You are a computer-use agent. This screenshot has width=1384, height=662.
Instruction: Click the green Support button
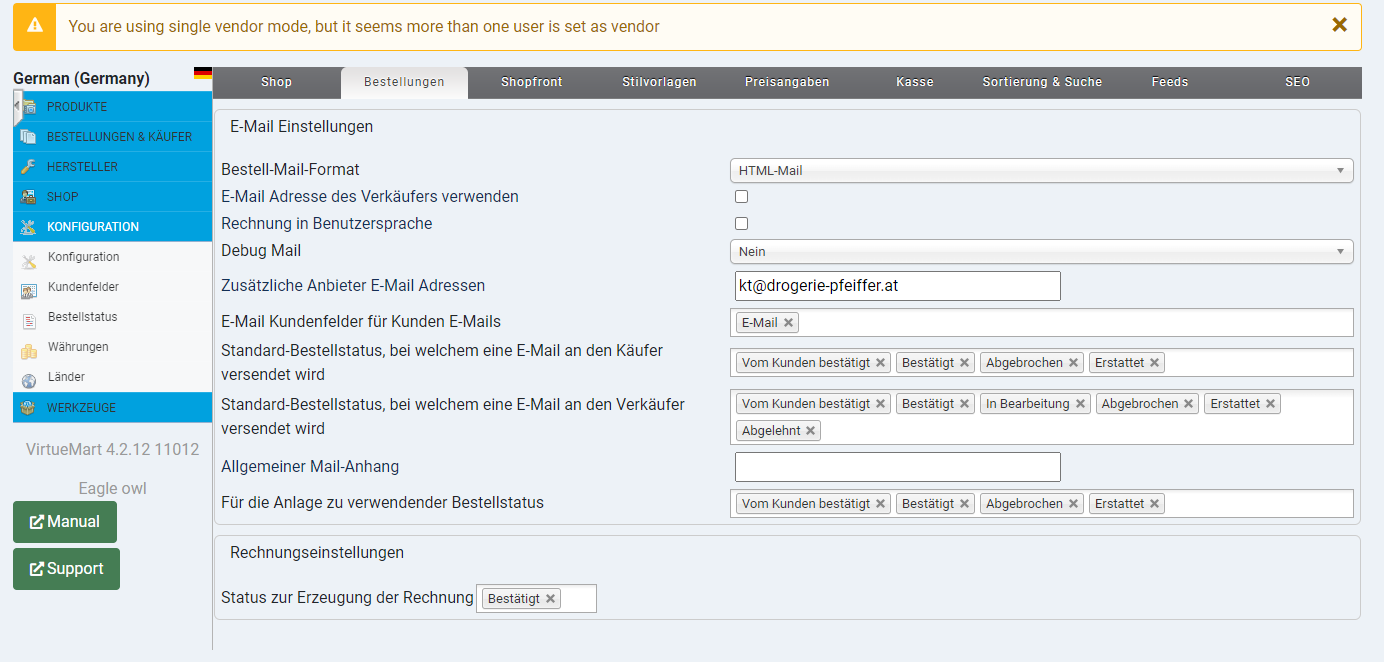tap(66, 569)
